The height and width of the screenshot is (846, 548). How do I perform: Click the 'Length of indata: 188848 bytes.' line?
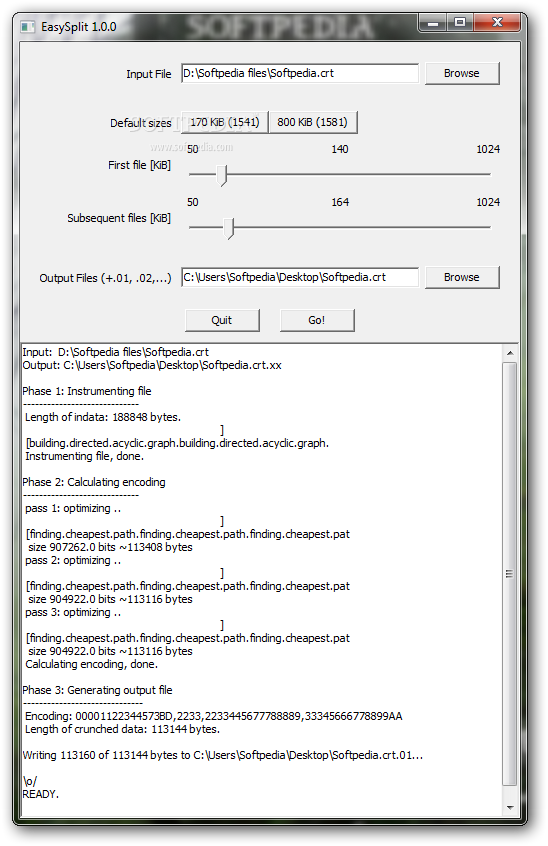point(102,418)
